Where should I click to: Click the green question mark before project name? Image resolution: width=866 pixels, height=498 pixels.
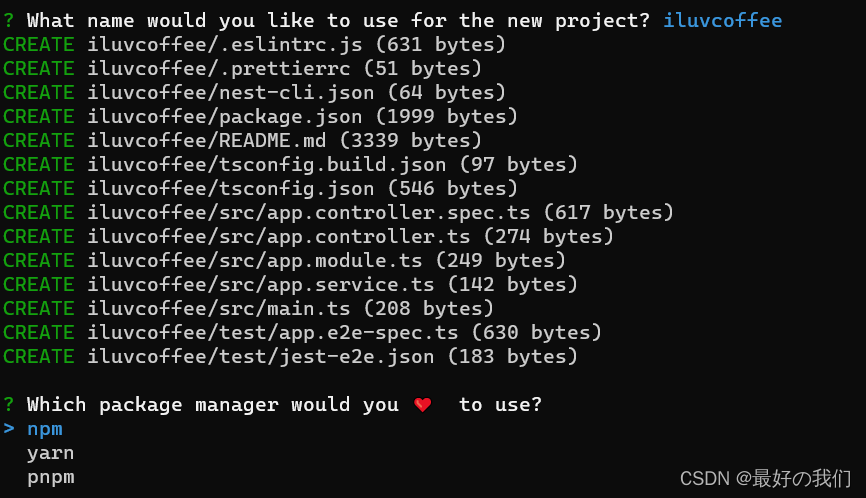(8, 20)
